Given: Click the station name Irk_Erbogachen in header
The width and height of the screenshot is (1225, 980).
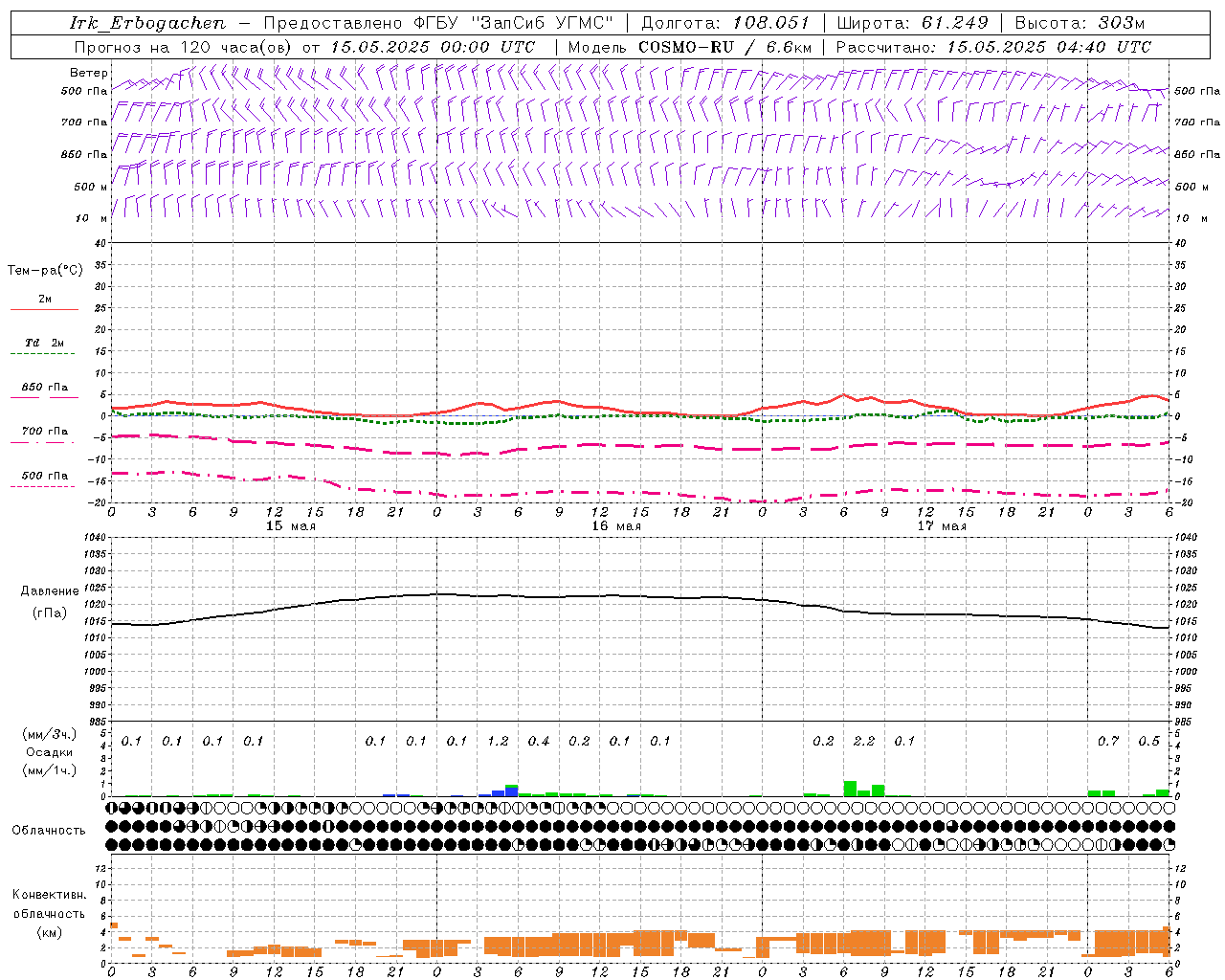Looking at the screenshot, I should point(147,23).
